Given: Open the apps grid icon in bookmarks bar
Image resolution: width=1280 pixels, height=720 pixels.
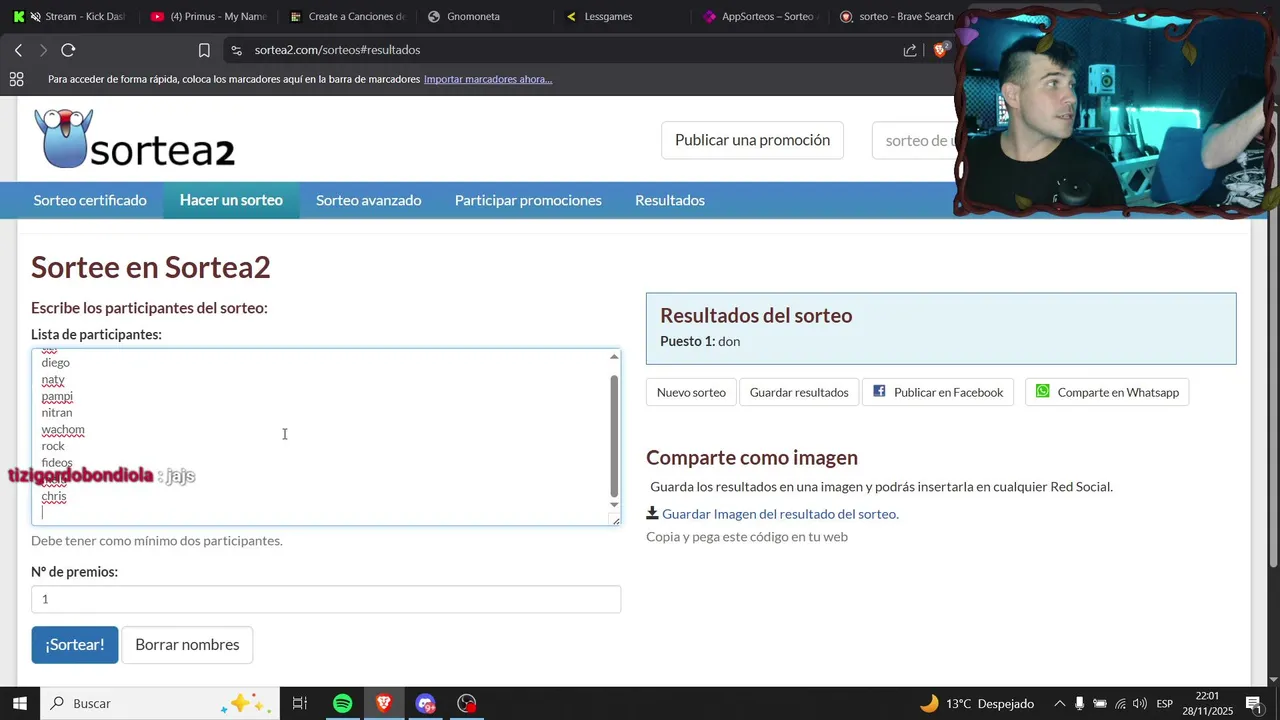Looking at the screenshot, I should (x=16, y=79).
